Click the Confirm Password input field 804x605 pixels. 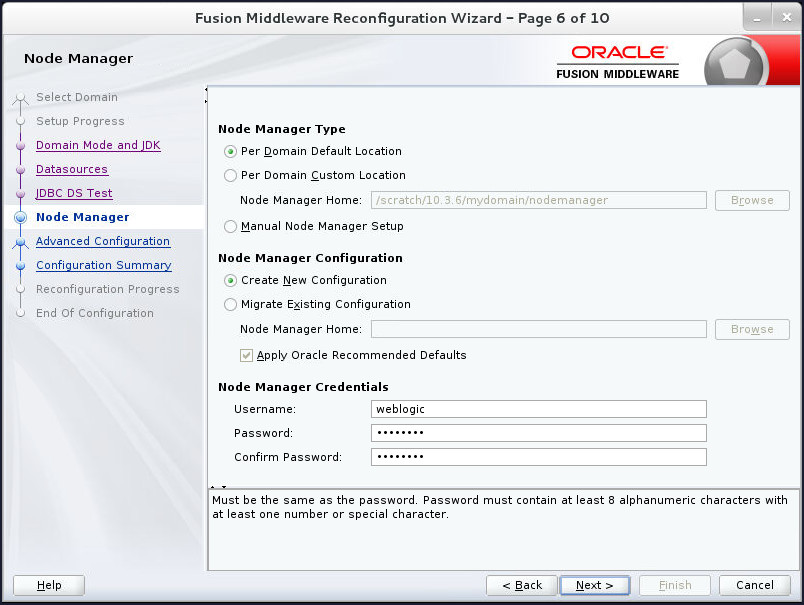click(x=538, y=457)
